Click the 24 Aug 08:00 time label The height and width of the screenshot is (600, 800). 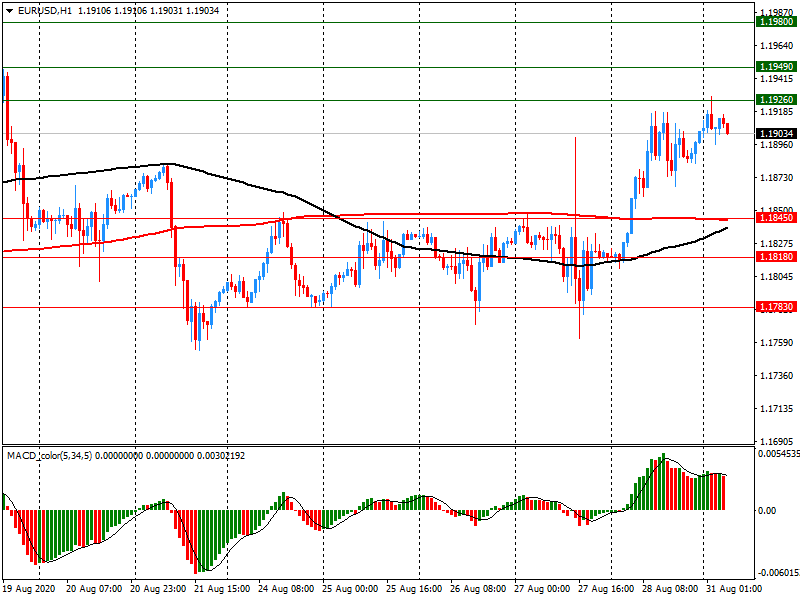[x=287, y=590]
